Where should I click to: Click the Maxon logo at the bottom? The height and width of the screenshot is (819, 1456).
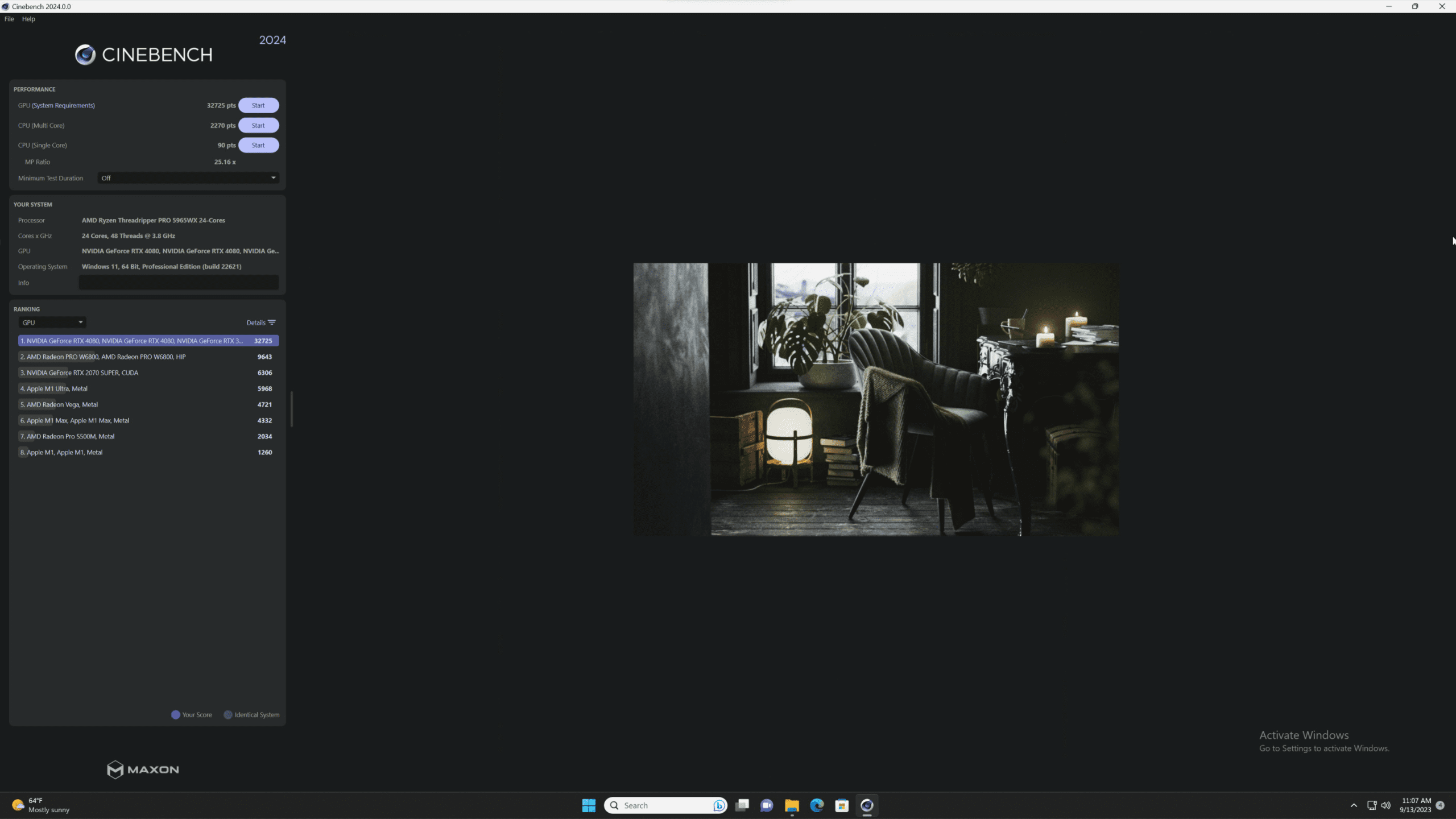coord(142,770)
